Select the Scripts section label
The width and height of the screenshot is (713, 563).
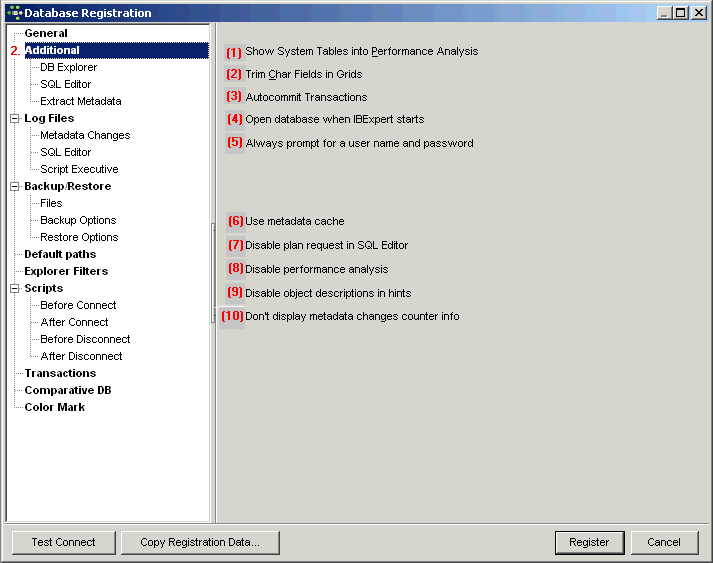(44, 288)
